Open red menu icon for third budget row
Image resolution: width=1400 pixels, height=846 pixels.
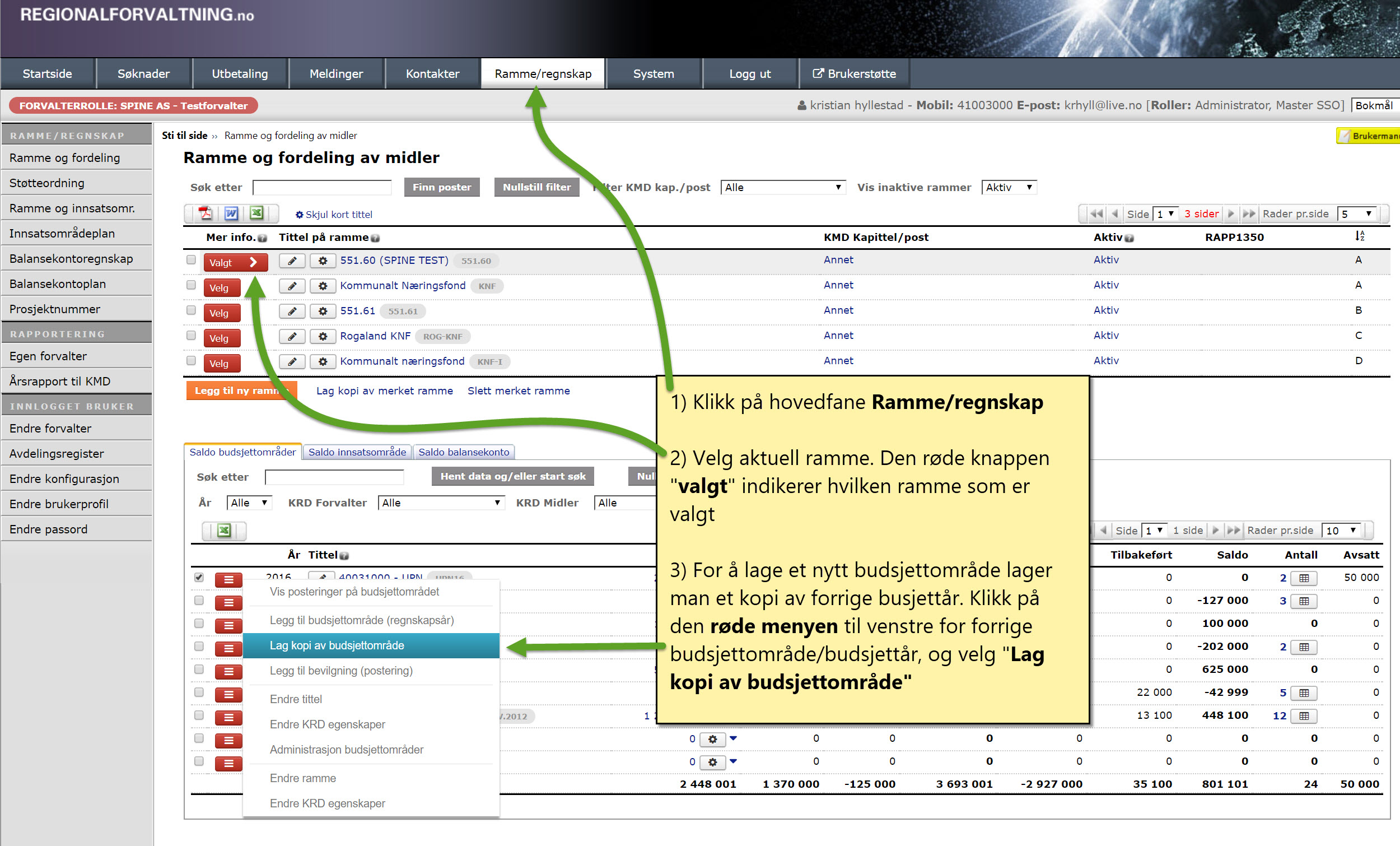tap(228, 625)
